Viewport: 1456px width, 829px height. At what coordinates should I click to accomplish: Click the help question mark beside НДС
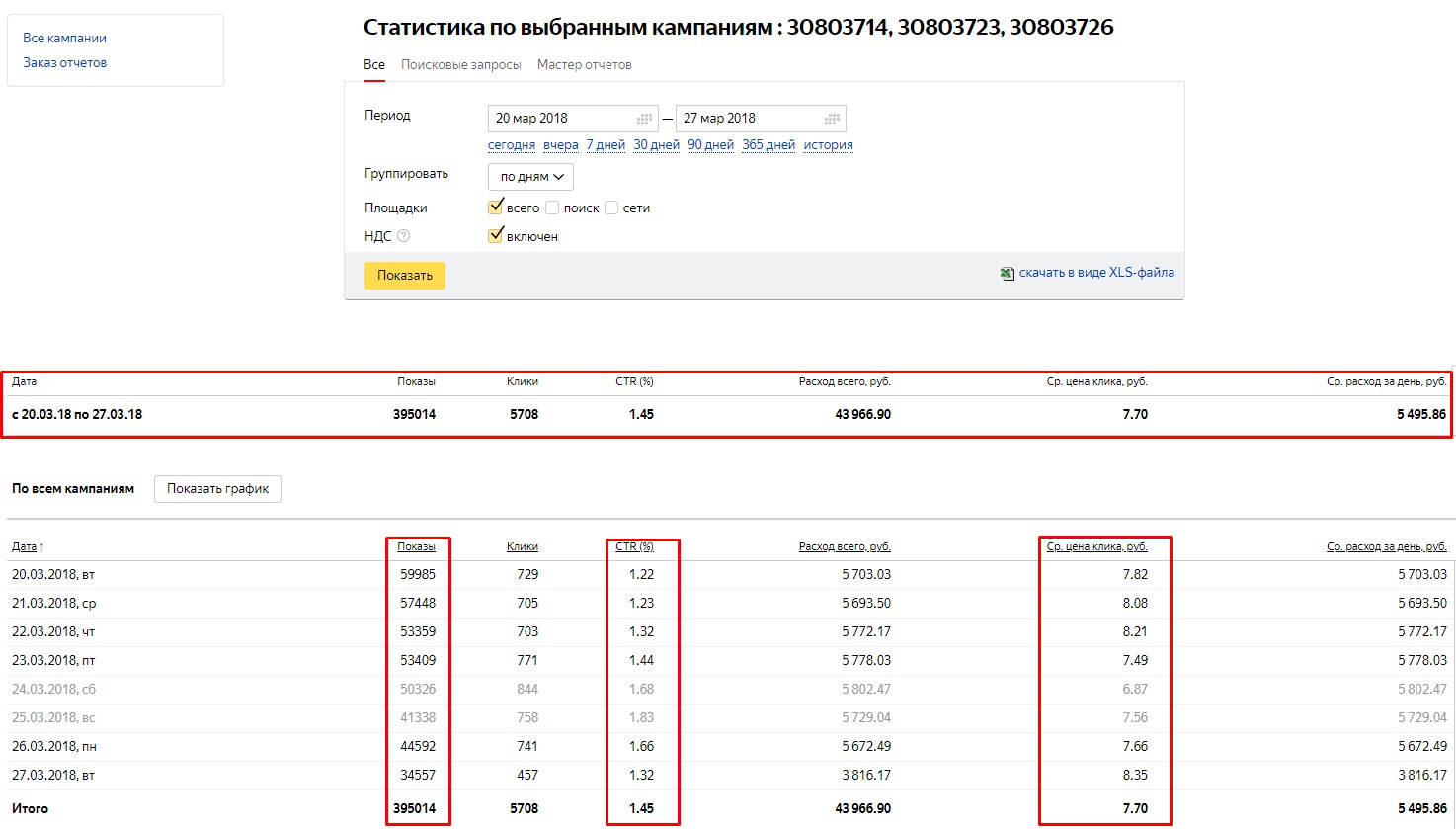click(x=403, y=236)
